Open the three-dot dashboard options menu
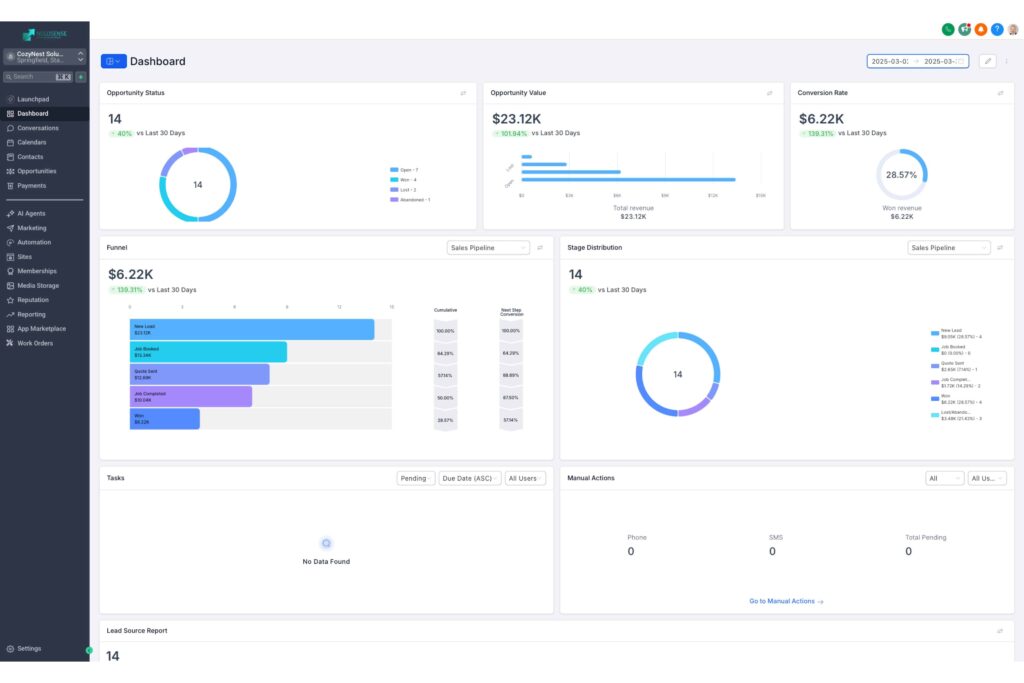 coord(1006,61)
